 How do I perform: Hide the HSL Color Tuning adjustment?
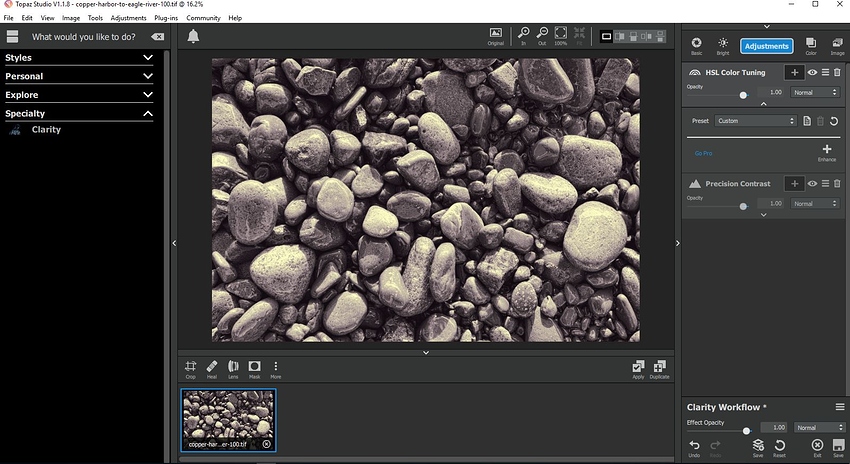click(x=812, y=73)
